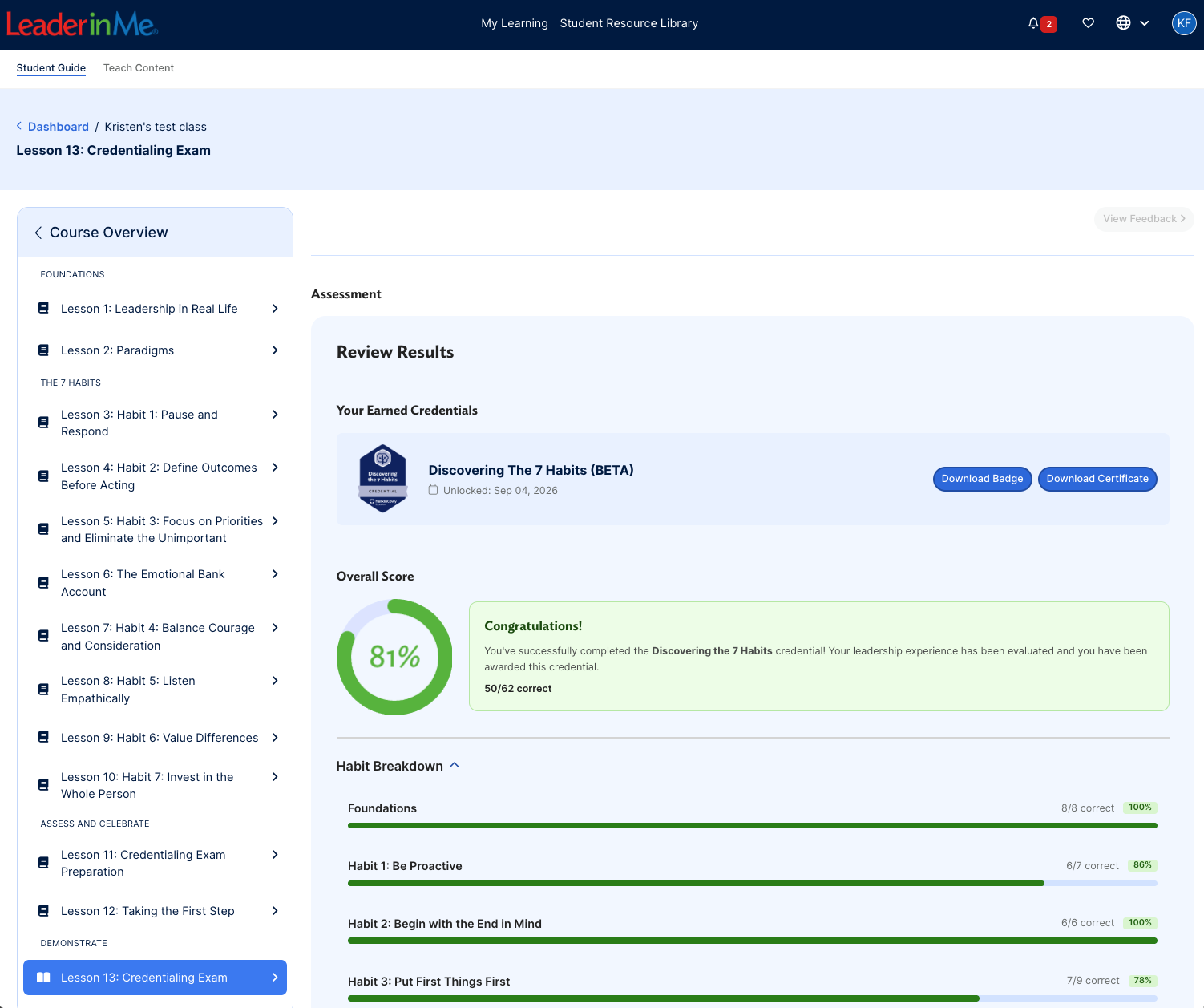Click book icon beside Lesson 2: Paradigms
This screenshot has width=1204, height=1008.
tap(44, 350)
